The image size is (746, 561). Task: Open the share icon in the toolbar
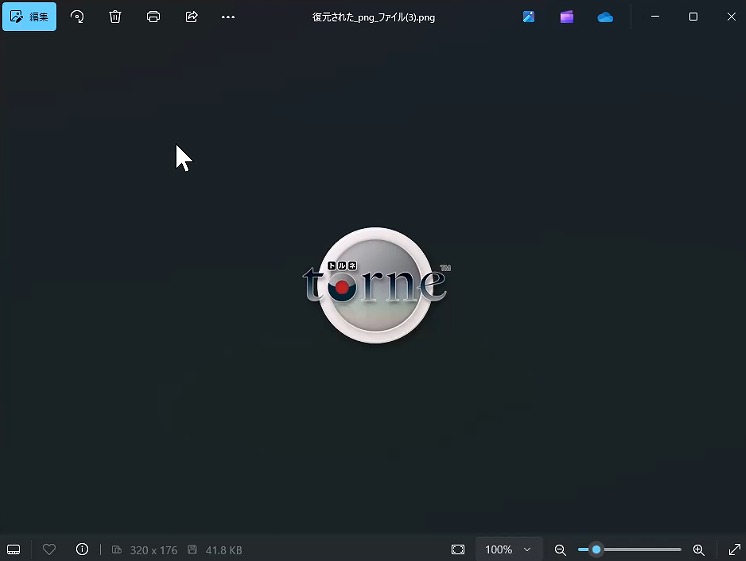pos(191,17)
